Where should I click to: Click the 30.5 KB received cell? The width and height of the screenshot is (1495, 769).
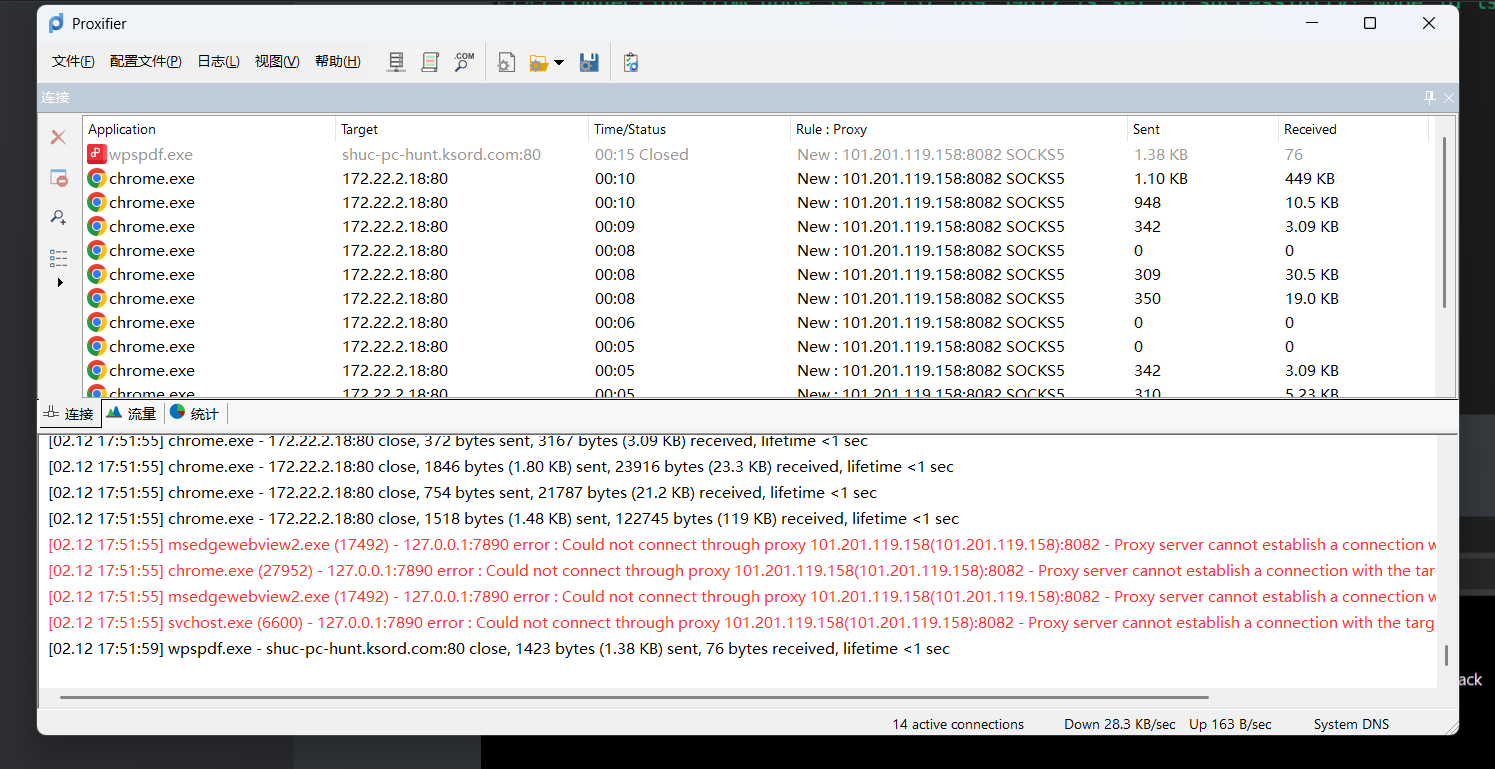click(1312, 274)
